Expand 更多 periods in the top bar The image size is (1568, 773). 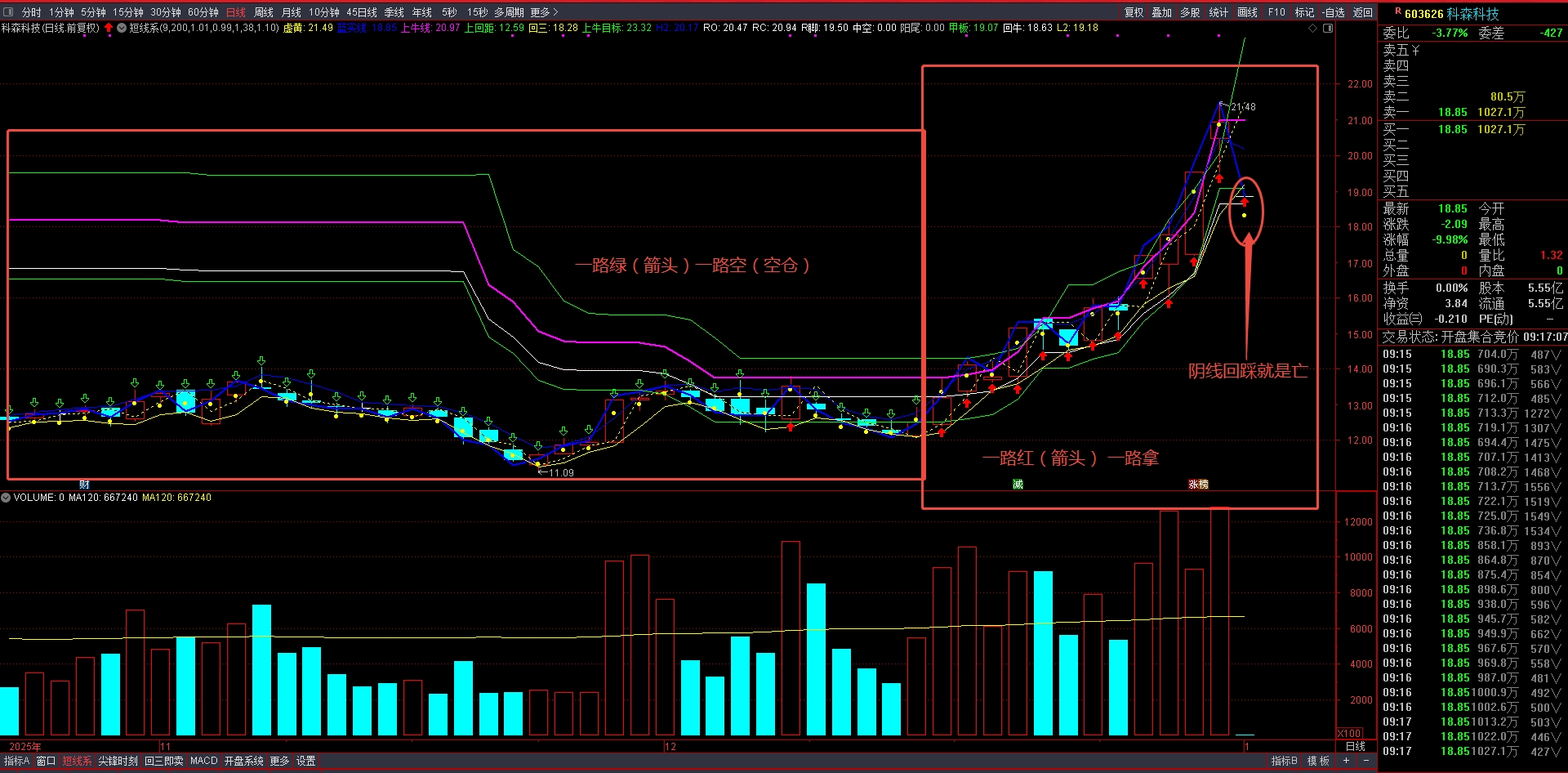click(544, 12)
